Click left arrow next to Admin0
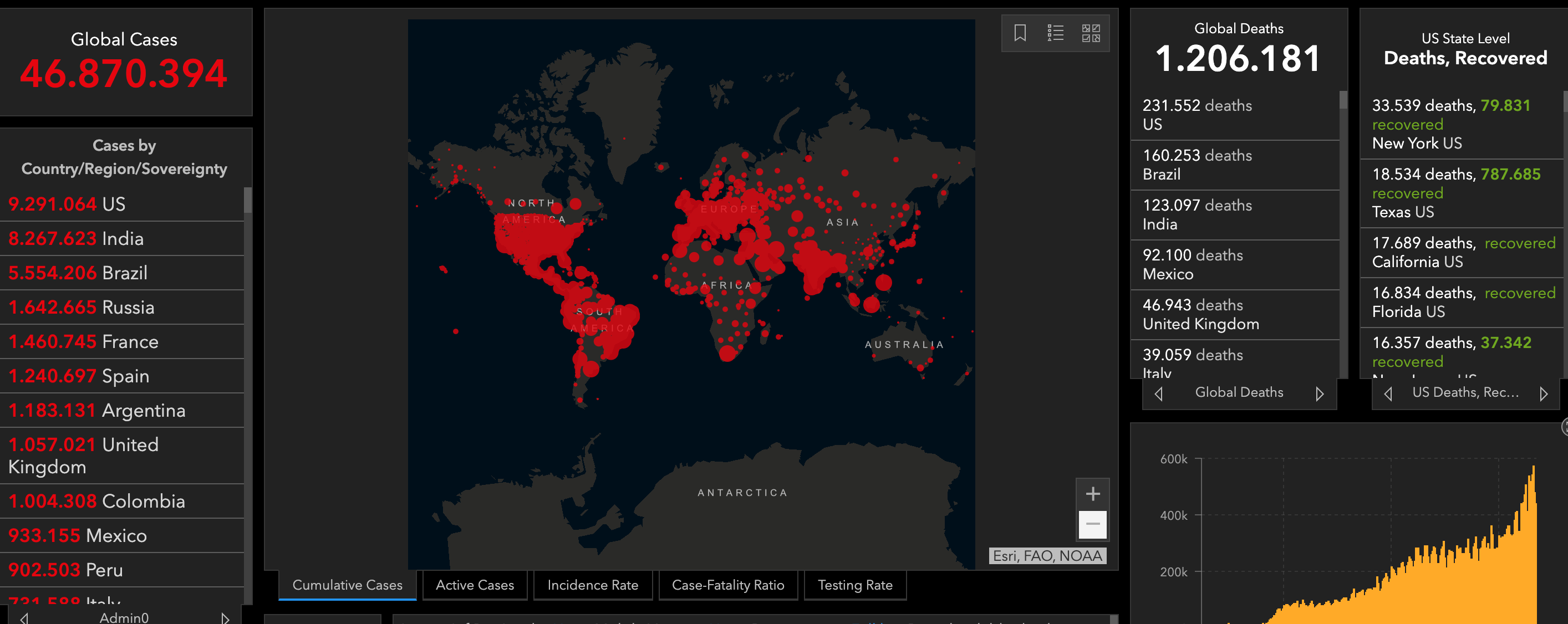Viewport: 1568px width, 624px height. click(x=24, y=618)
